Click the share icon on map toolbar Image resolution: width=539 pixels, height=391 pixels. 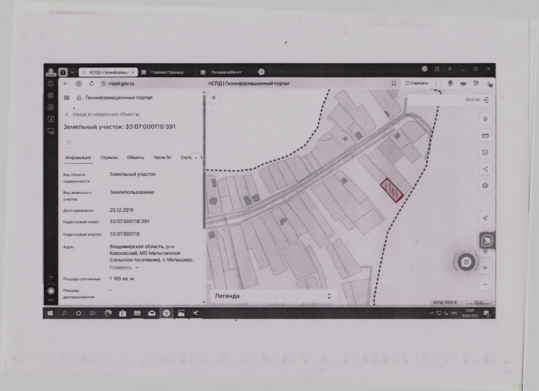coord(485,169)
